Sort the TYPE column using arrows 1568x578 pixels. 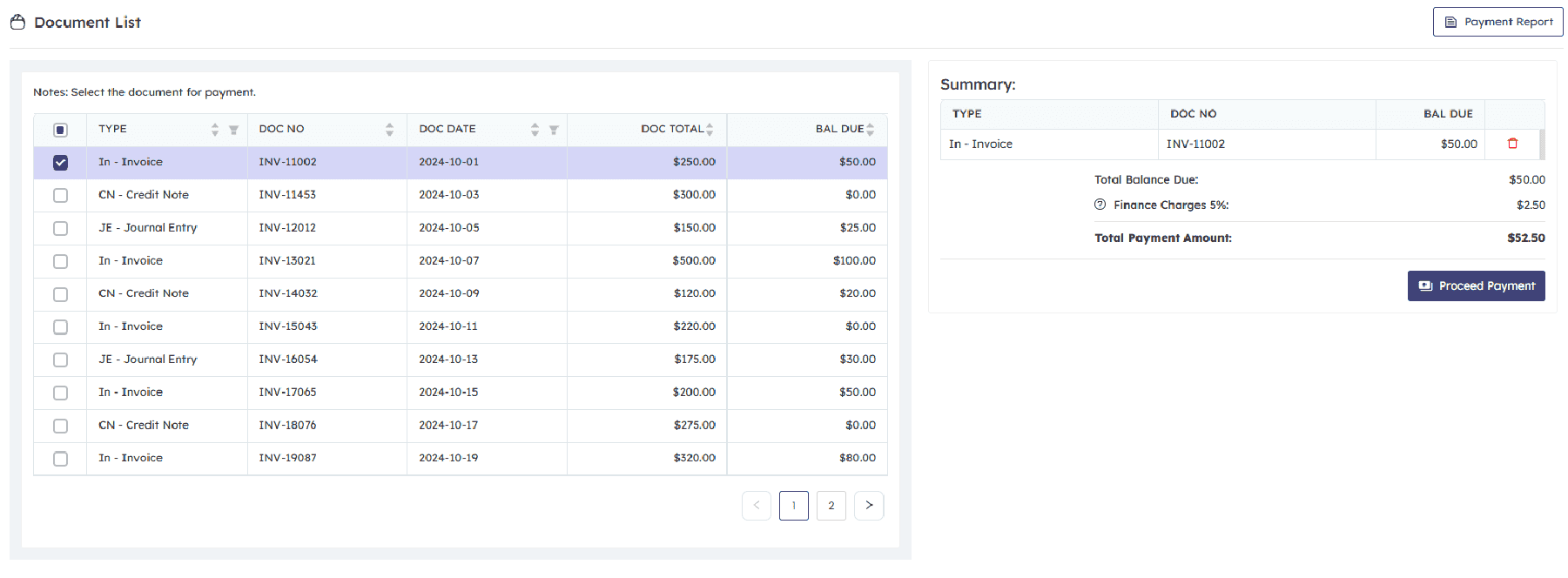(215, 130)
